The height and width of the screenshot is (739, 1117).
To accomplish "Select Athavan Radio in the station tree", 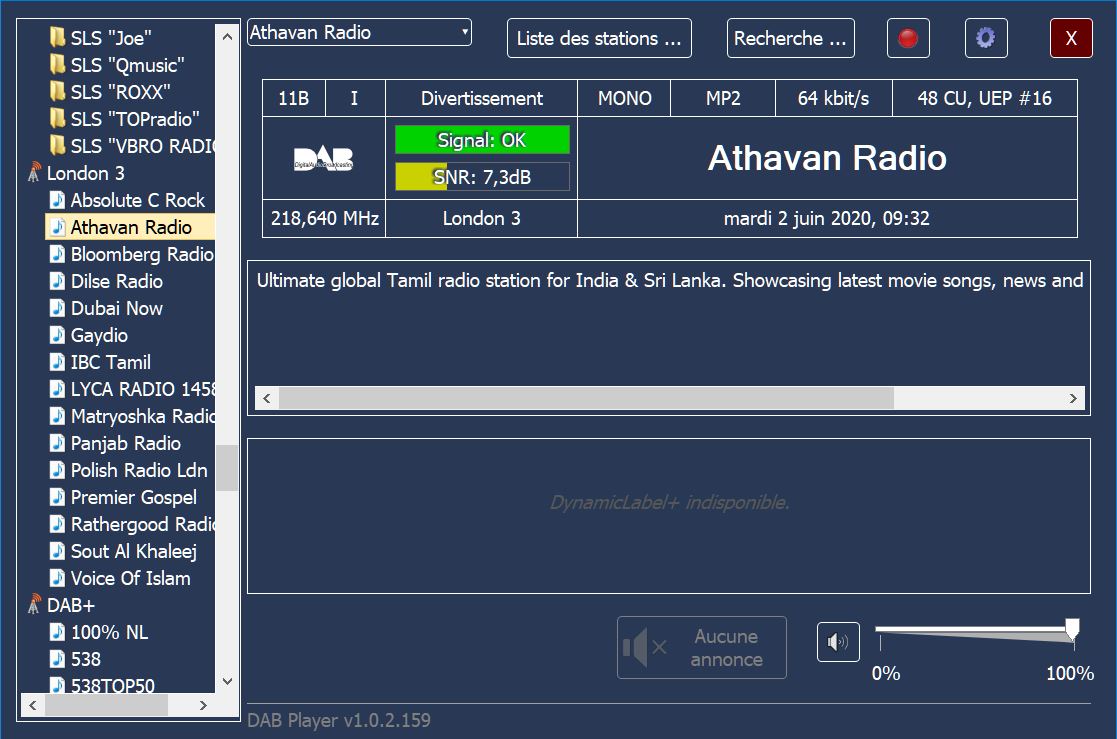I will pyautogui.click(x=131, y=227).
